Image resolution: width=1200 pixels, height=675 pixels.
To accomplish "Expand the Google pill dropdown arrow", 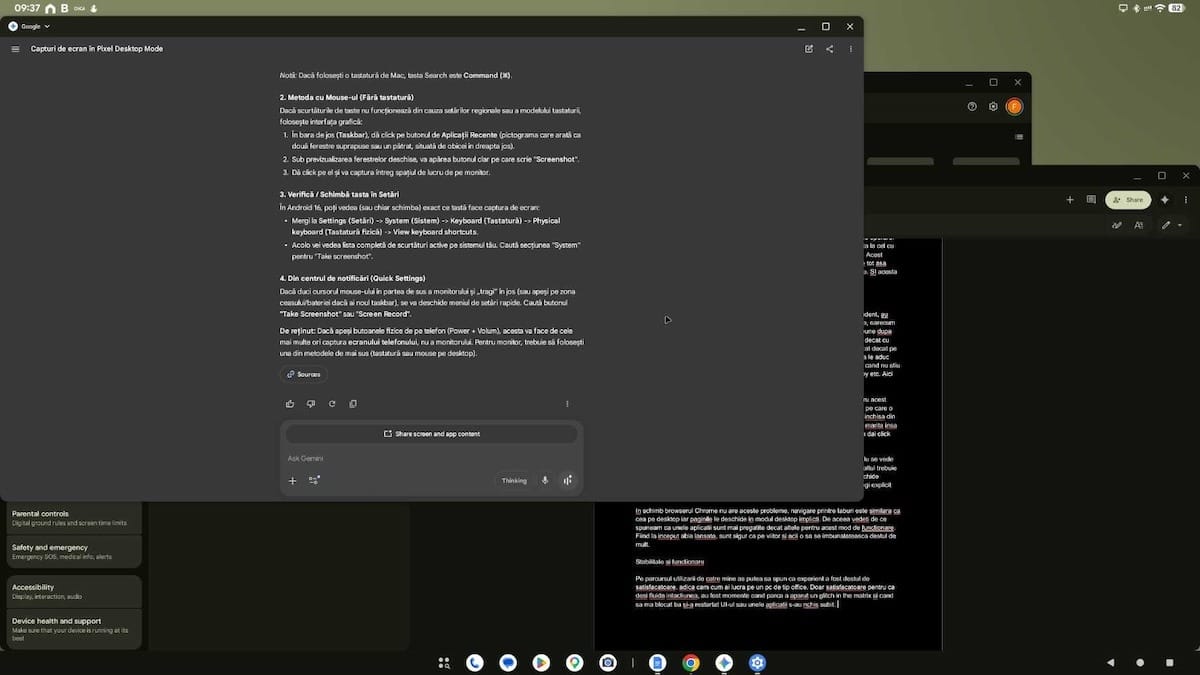I will 46,26.
